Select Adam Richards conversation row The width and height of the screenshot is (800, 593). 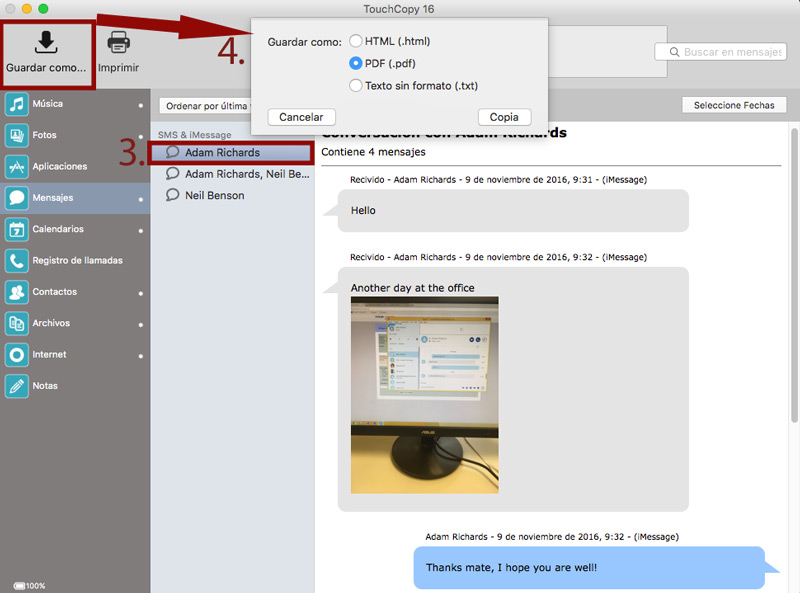coord(231,153)
